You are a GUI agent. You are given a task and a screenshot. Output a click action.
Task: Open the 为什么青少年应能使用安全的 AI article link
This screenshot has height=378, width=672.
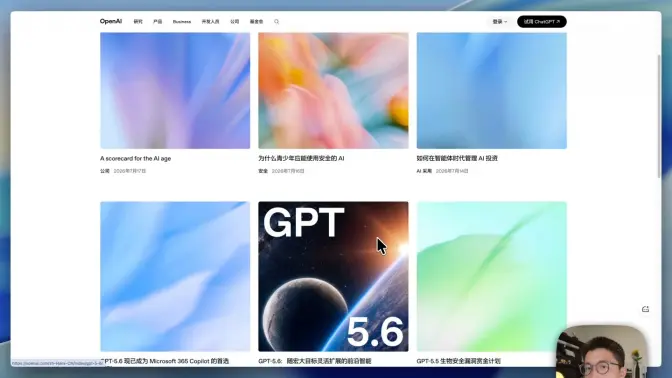click(301, 158)
